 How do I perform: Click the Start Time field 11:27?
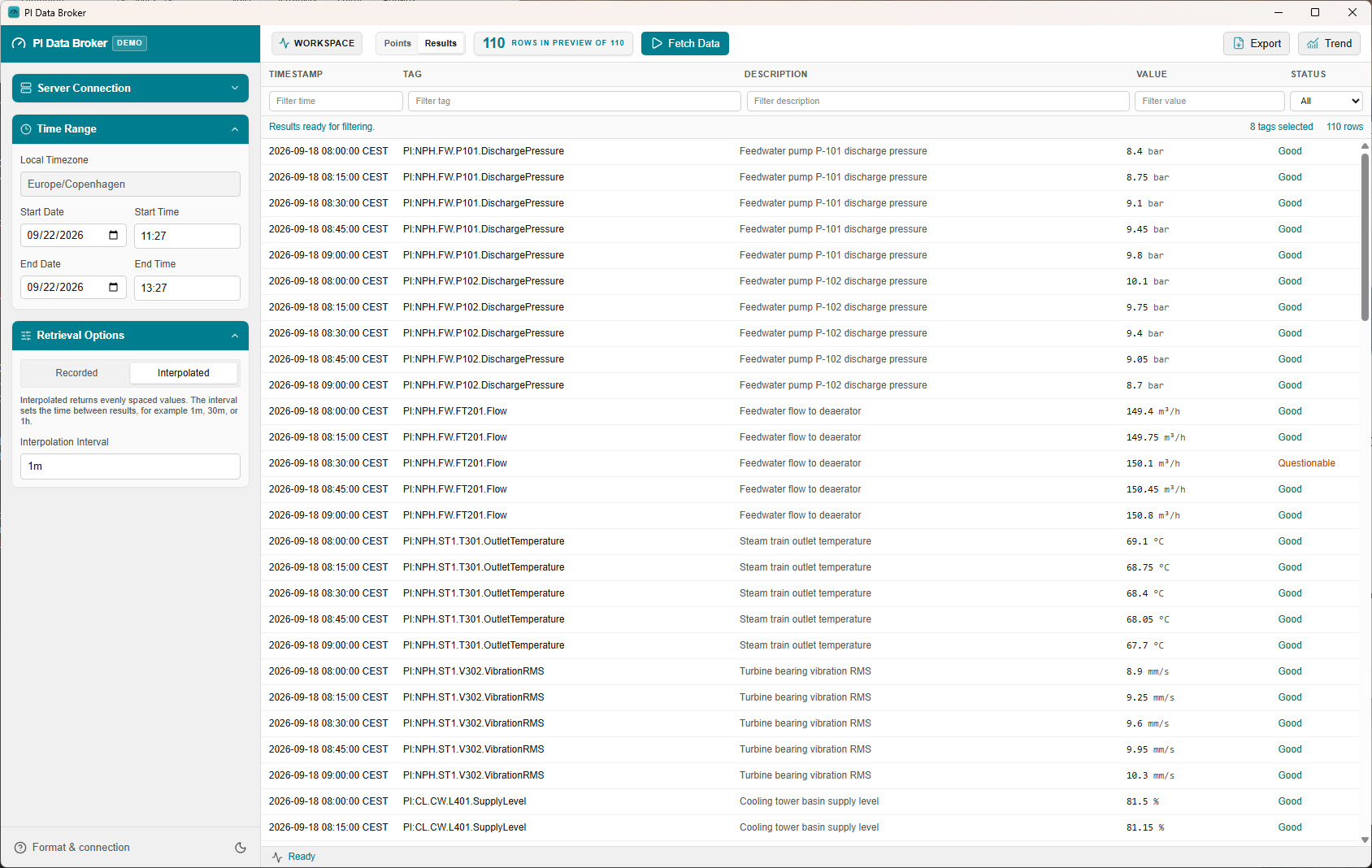click(187, 236)
